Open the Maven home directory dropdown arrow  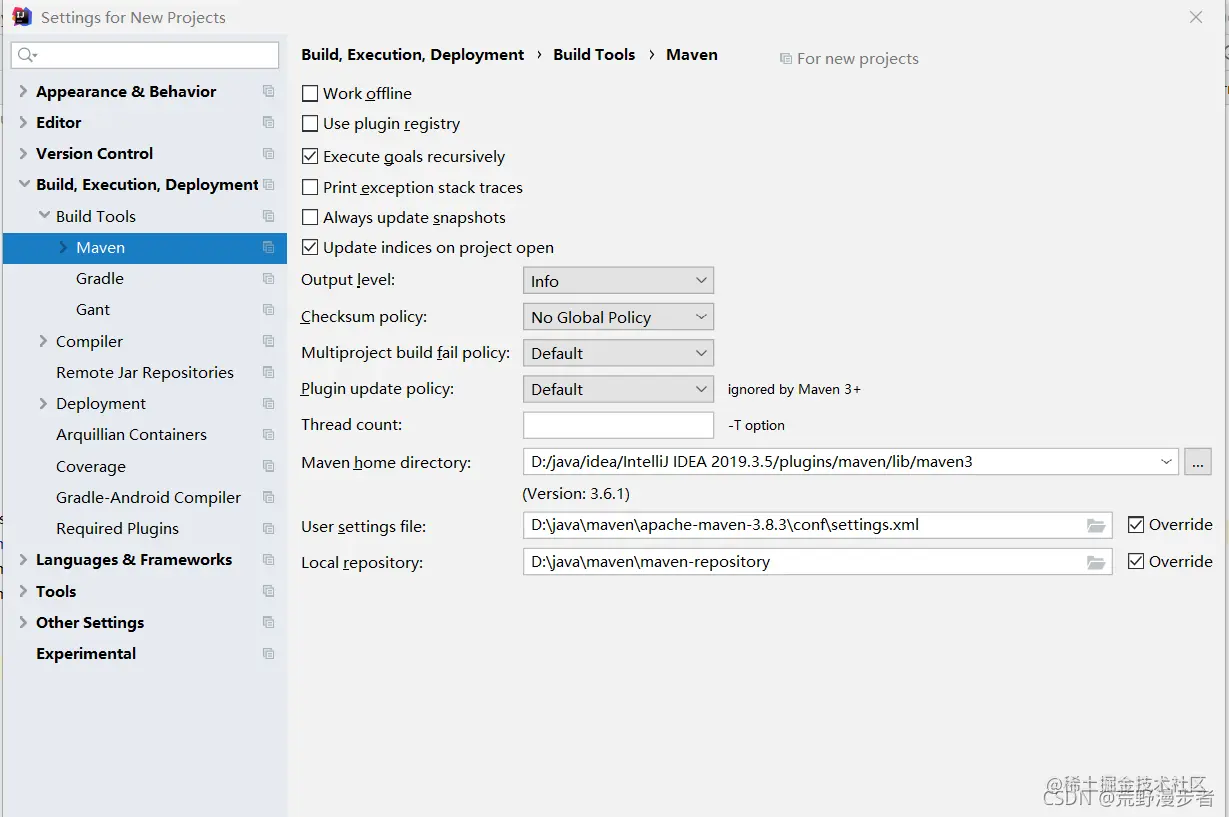(1167, 462)
